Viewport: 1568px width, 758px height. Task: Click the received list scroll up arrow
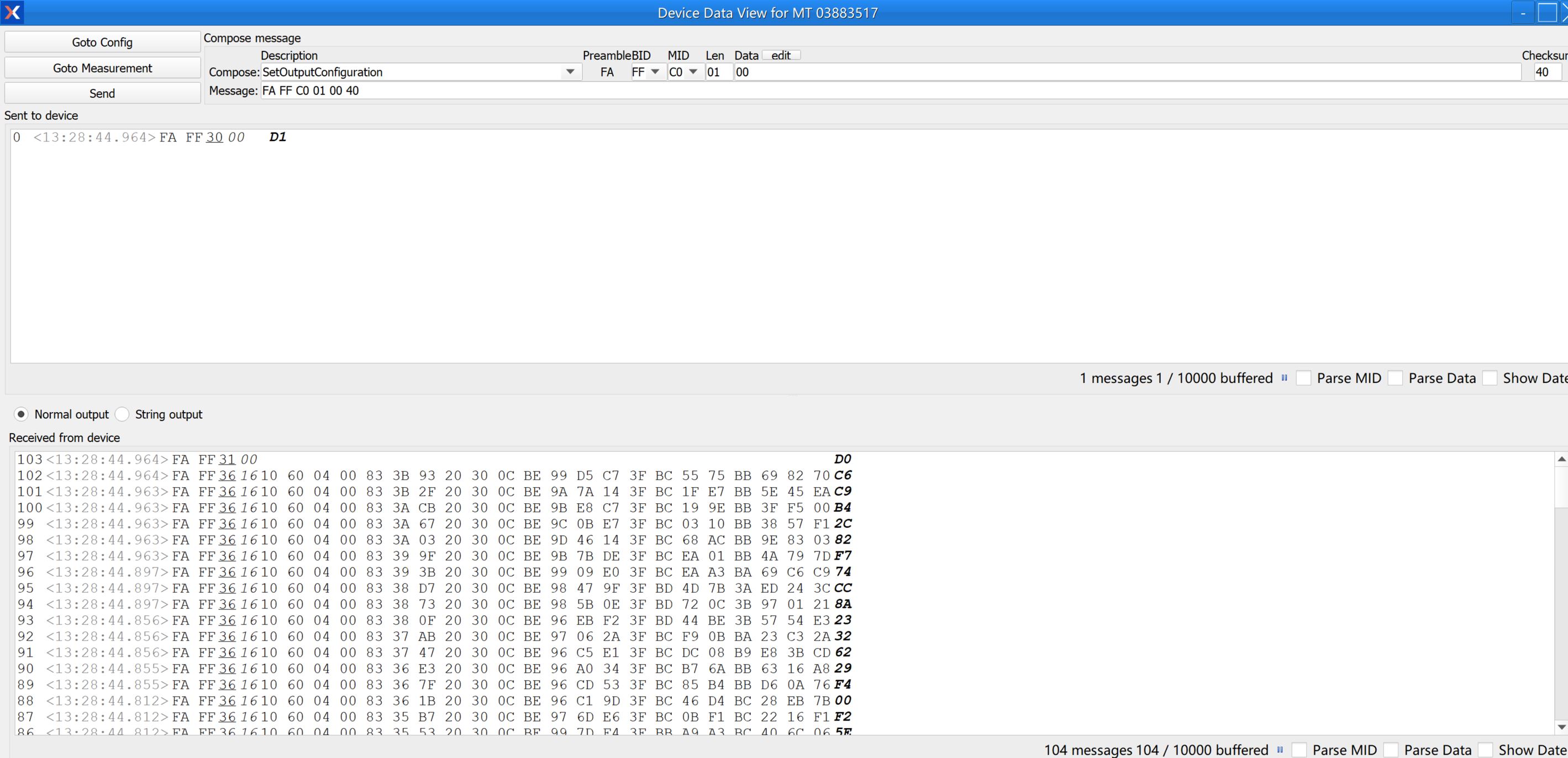1561,460
